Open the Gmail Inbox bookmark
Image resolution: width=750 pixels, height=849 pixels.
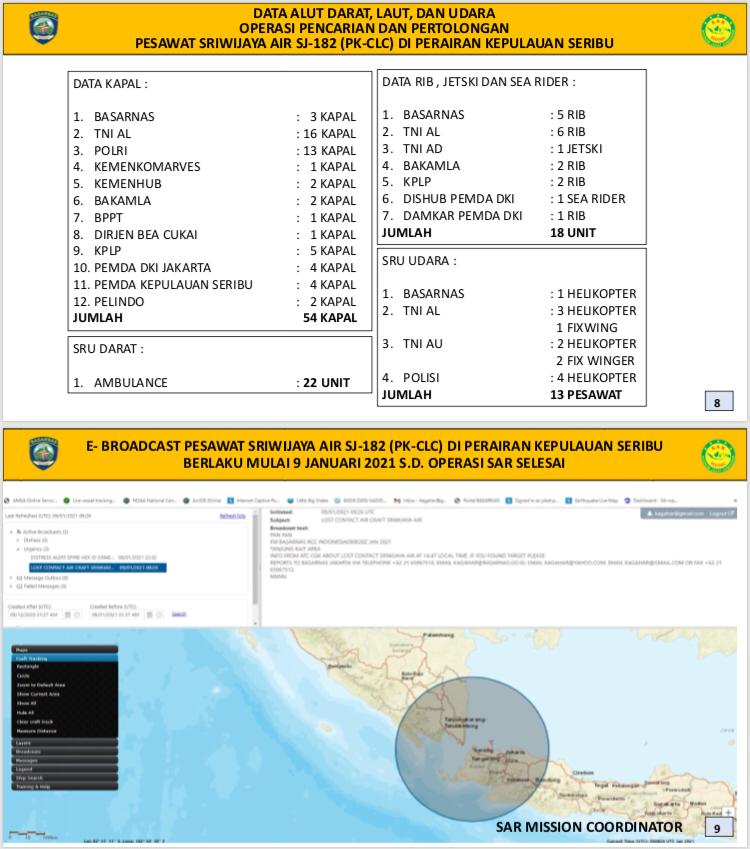pos(420,500)
